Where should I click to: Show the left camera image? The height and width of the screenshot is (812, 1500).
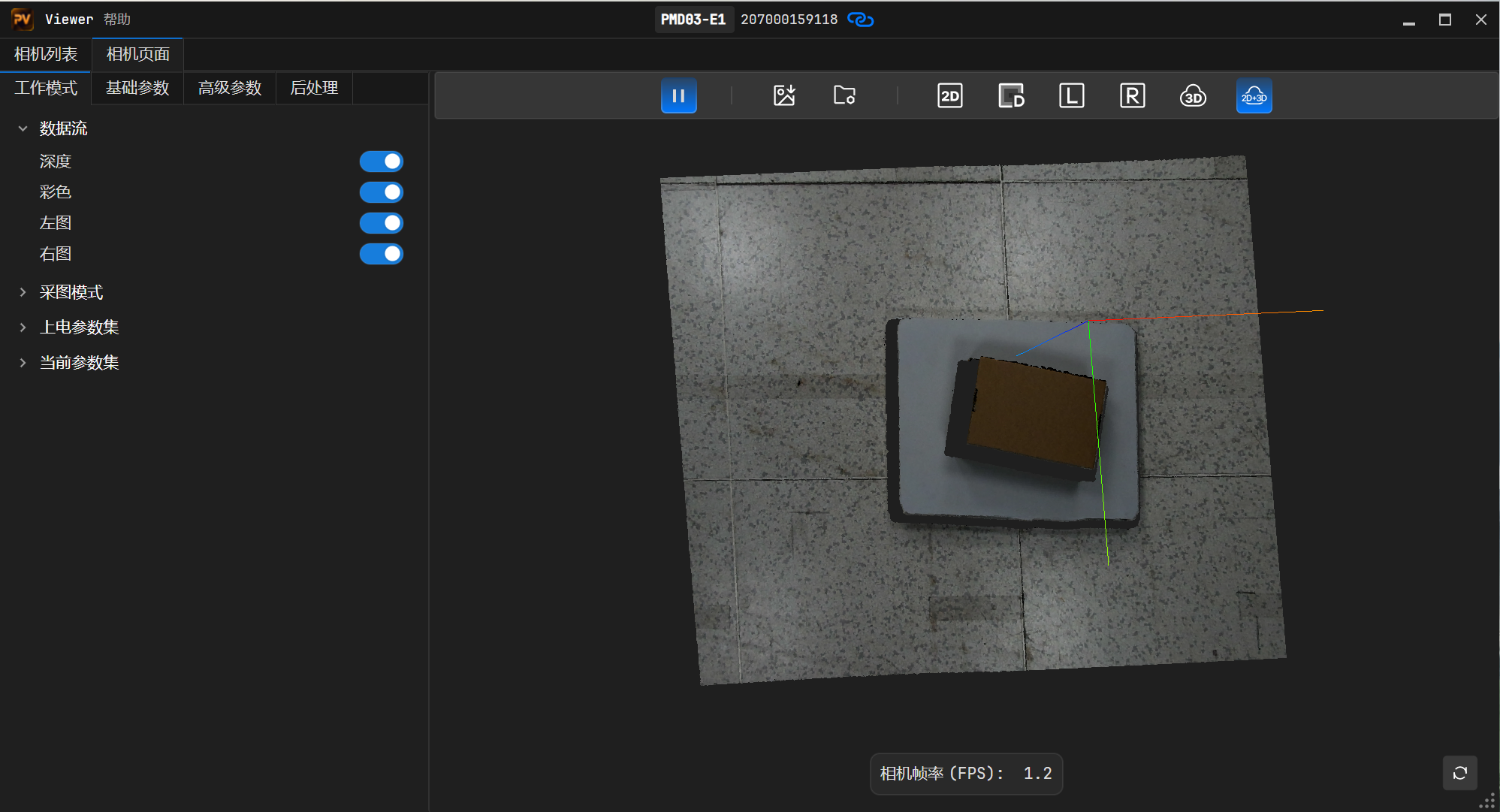(x=1072, y=96)
